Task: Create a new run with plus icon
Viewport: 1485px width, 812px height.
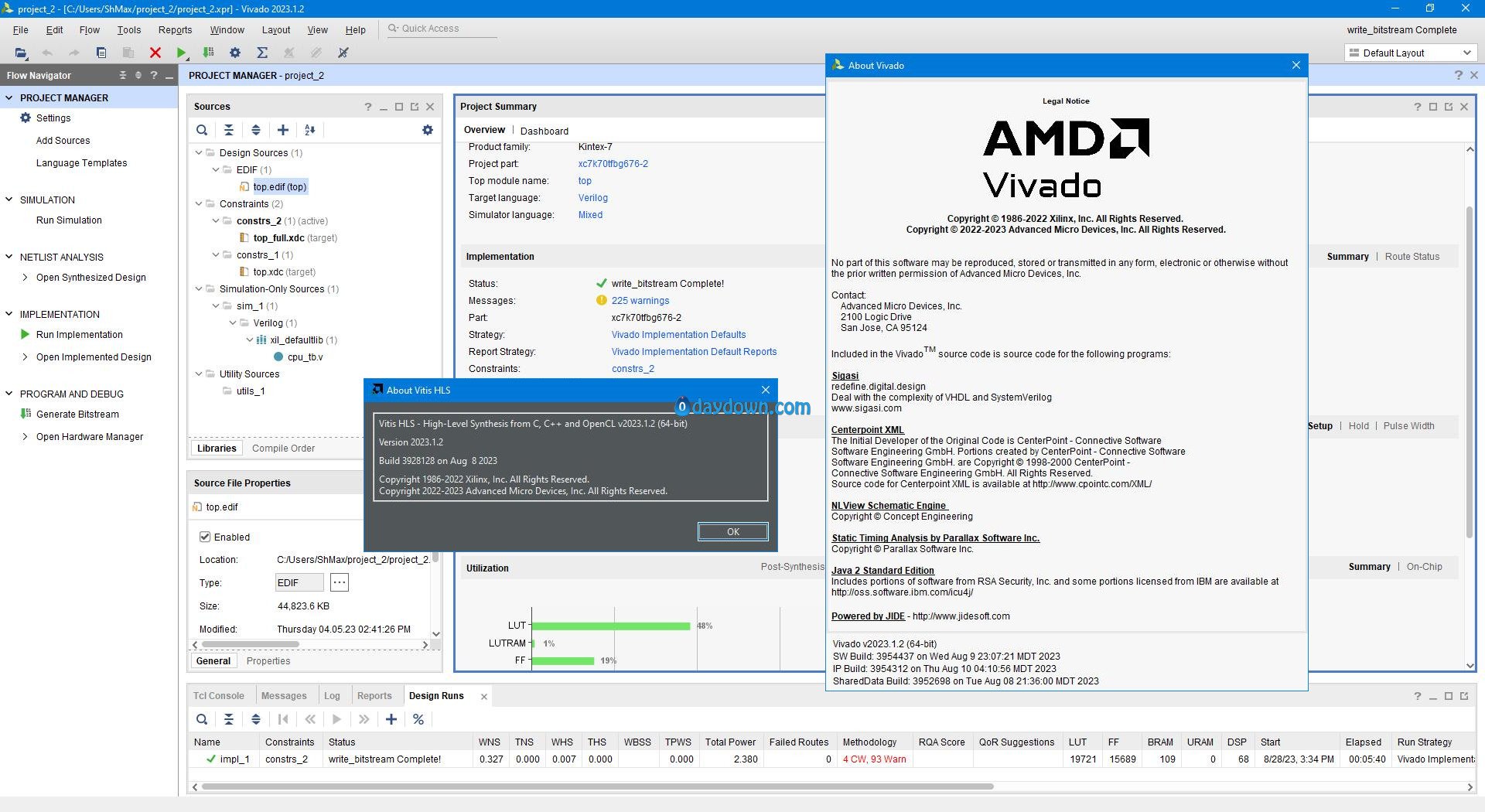Action: click(391, 719)
